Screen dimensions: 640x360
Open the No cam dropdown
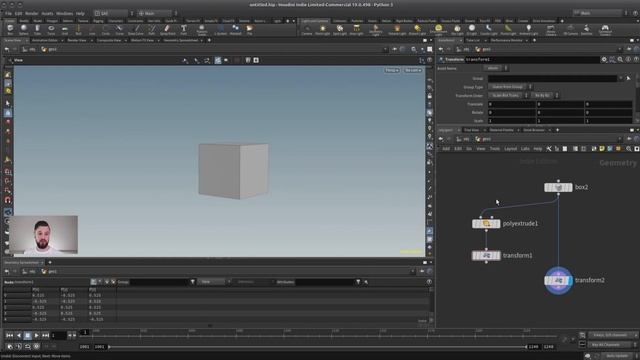413,70
